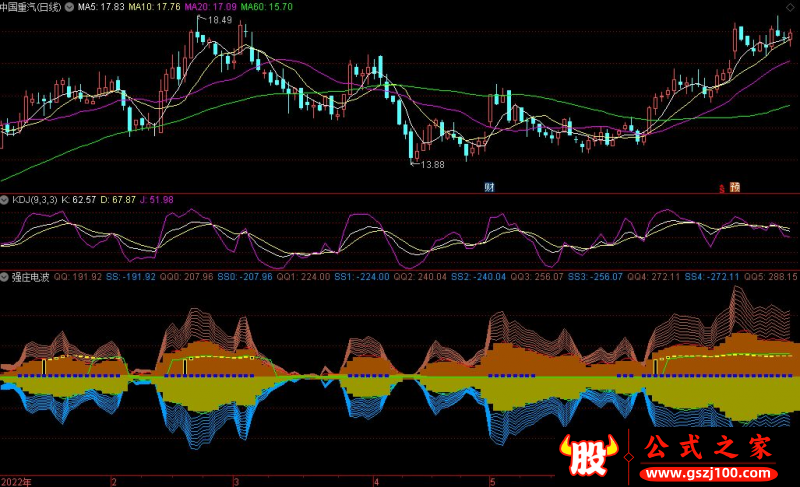Click the SS3: -256.07 value
Screen dimensions: 800x487
click(x=595, y=277)
